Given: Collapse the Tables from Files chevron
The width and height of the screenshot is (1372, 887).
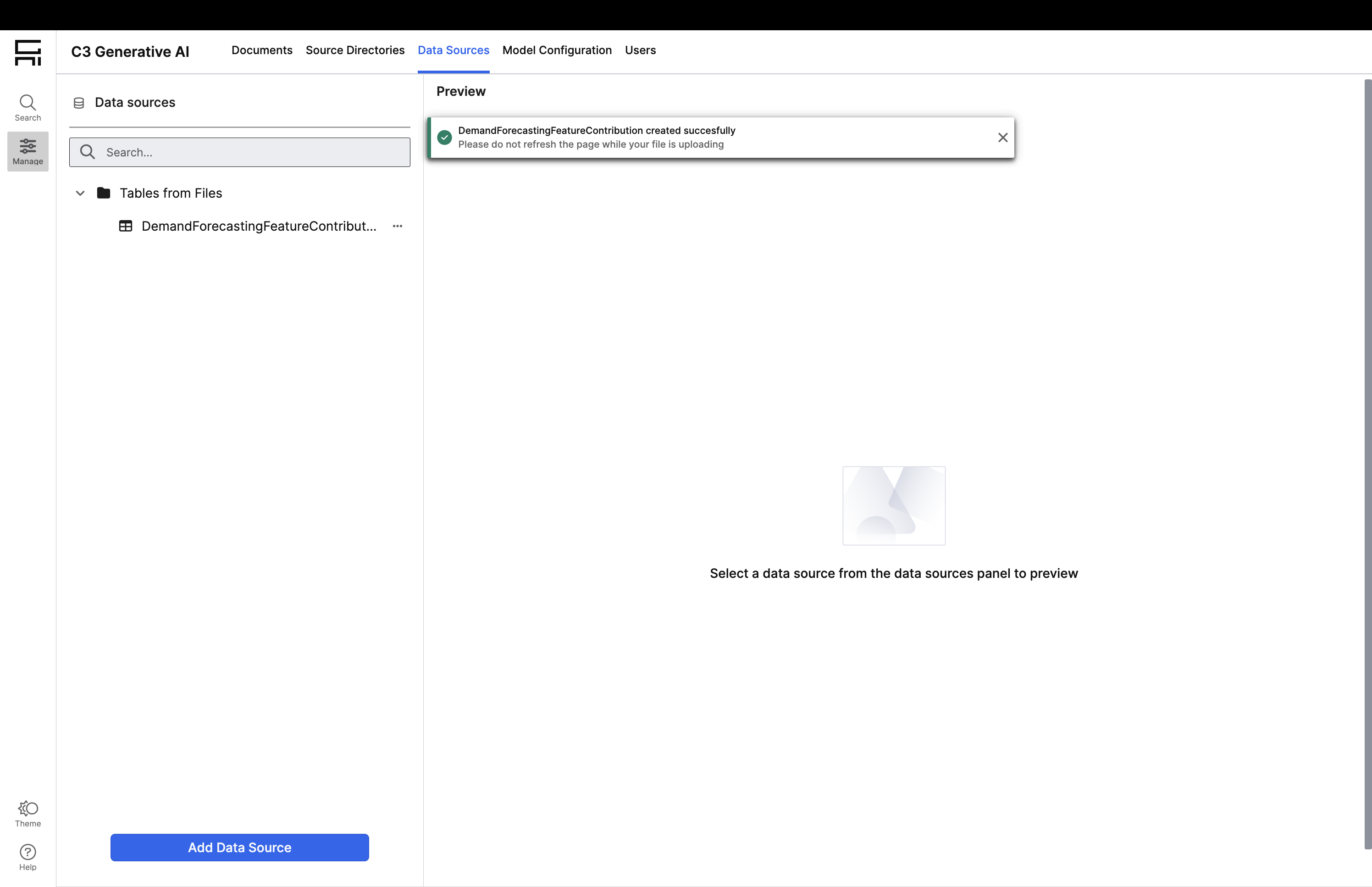Looking at the screenshot, I should click(80, 193).
